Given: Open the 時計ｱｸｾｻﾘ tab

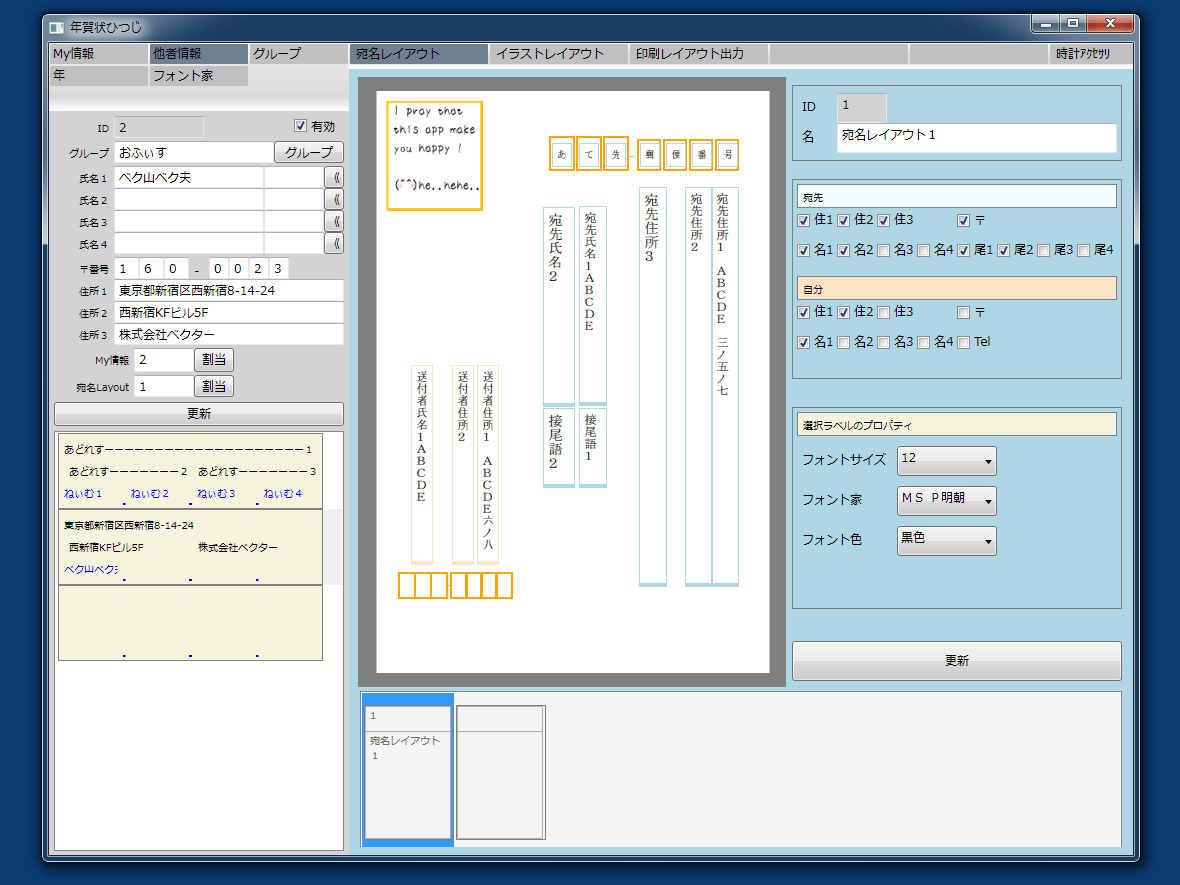Looking at the screenshot, I should [1090, 53].
